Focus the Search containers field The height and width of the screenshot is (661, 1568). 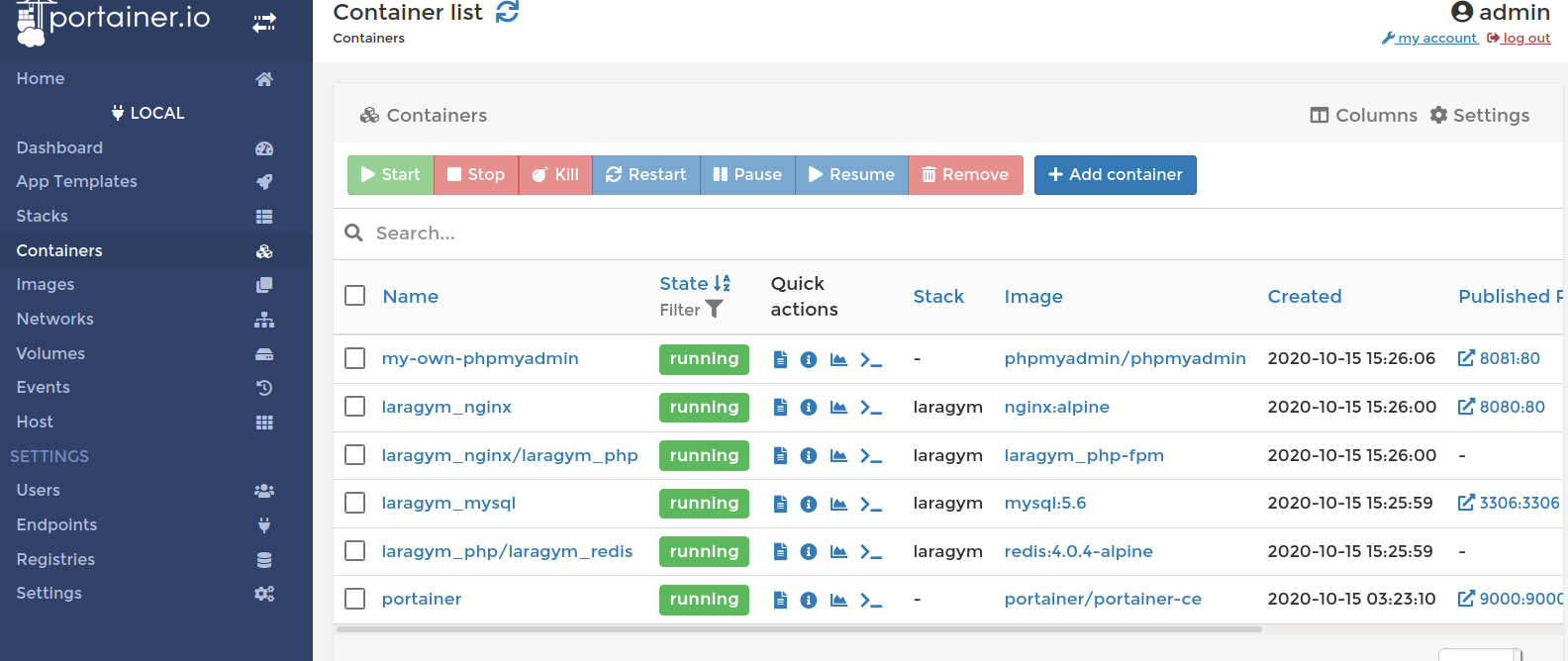click(x=950, y=234)
